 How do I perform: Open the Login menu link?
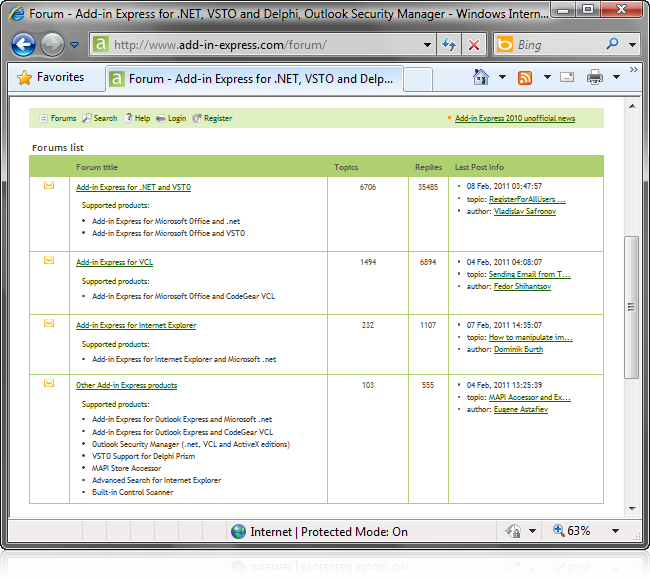point(177,119)
